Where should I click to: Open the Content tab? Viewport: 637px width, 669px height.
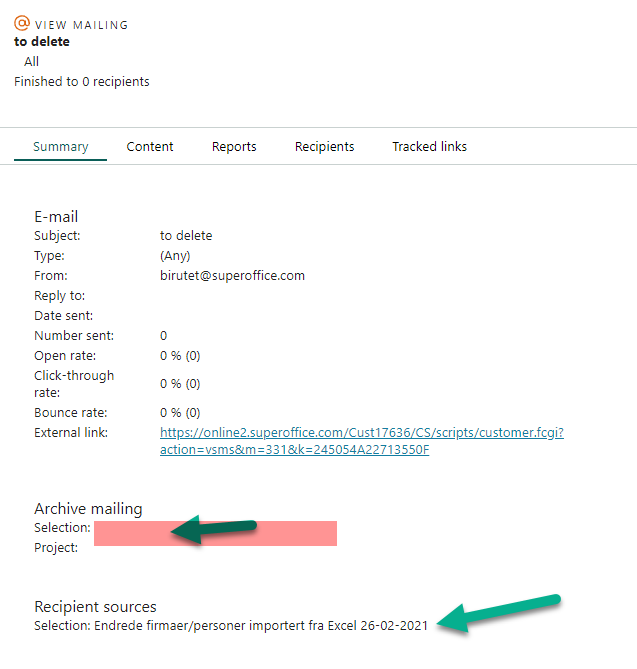click(150, 147)
